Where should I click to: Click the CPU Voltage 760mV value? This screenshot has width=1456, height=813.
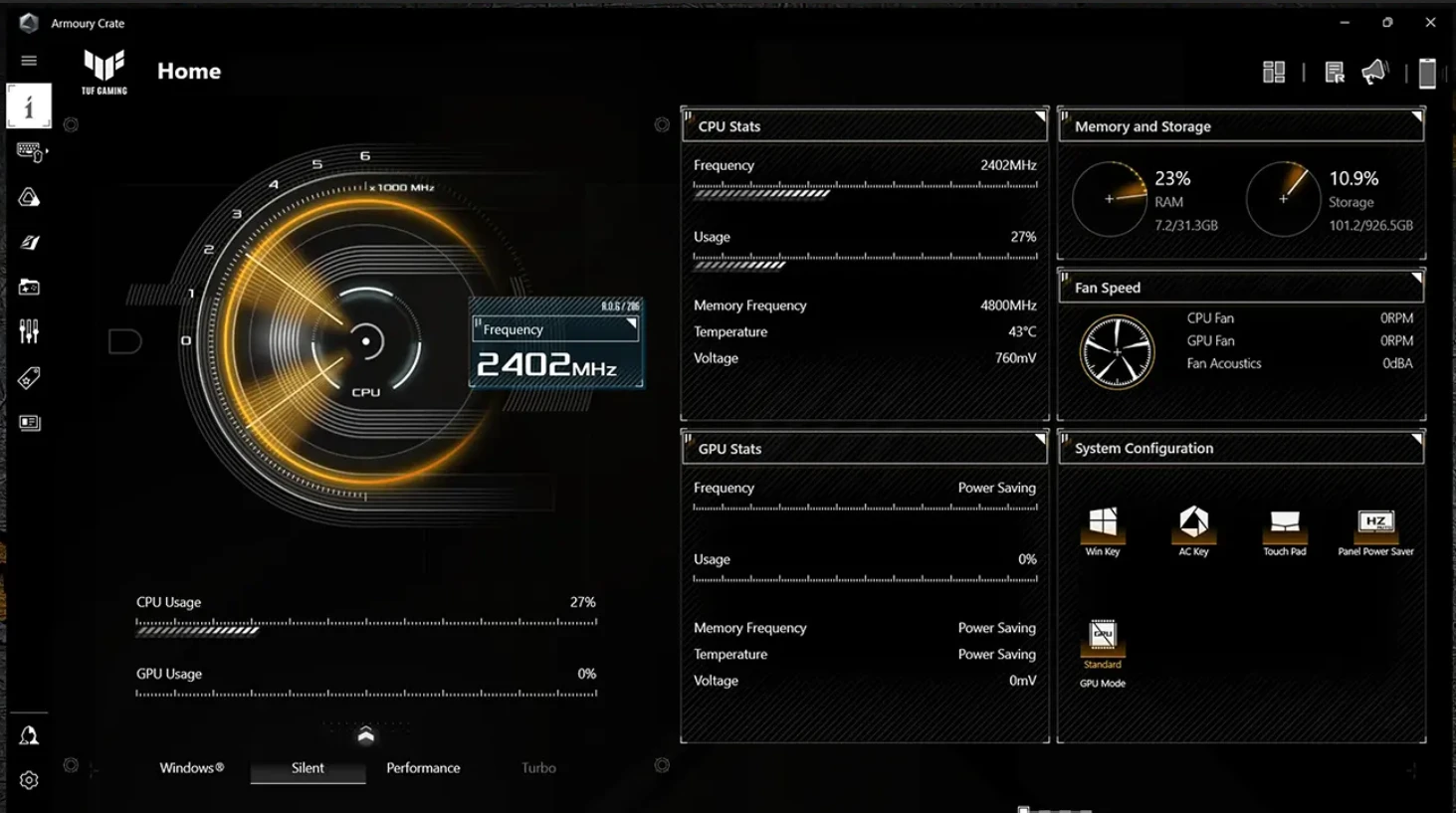pos(1015,358)
